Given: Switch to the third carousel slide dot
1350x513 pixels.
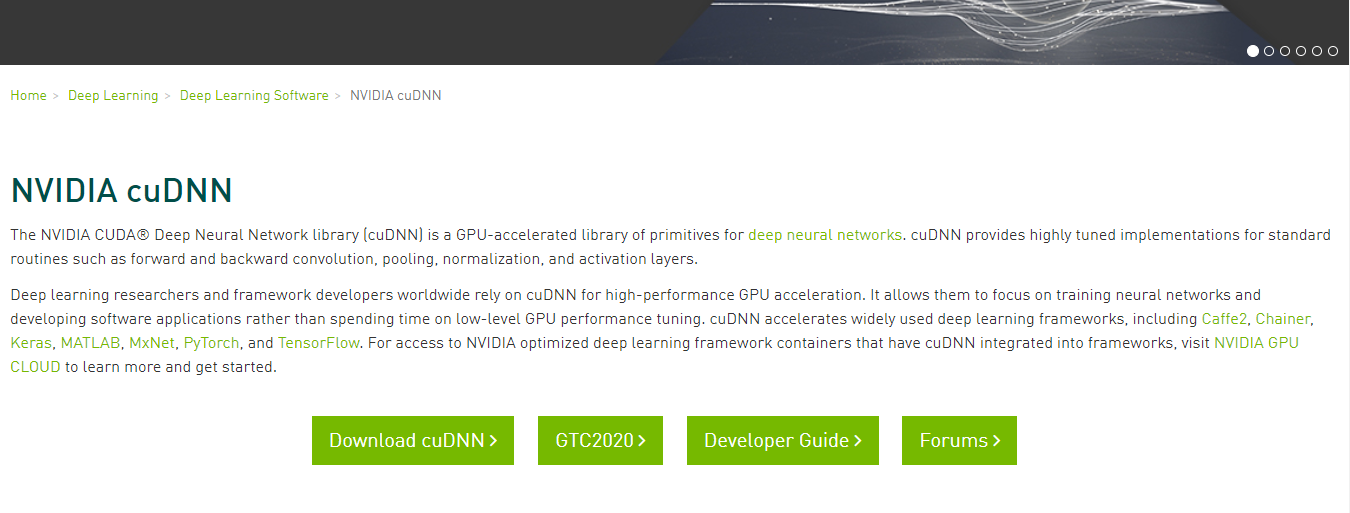Looking at the screenshot, I should click(1285, 51).
